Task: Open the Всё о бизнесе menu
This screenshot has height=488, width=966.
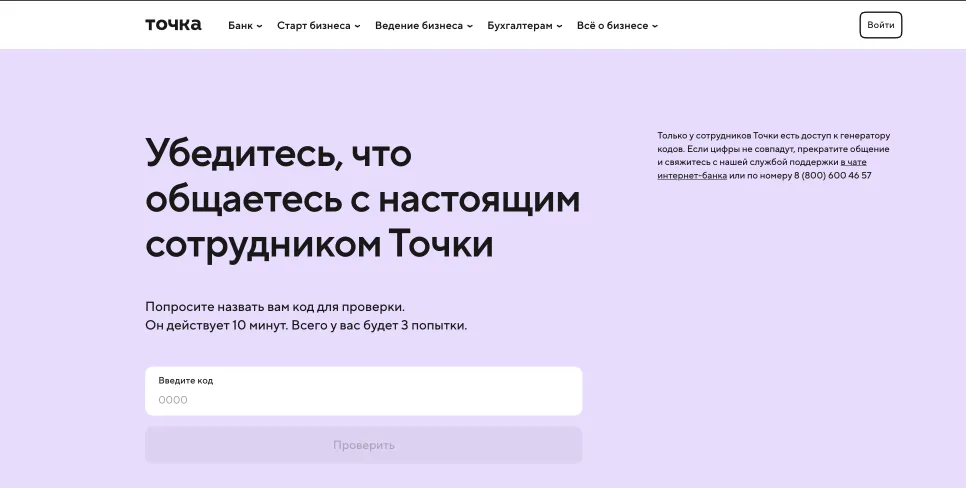Action: [x=612, y=26]
